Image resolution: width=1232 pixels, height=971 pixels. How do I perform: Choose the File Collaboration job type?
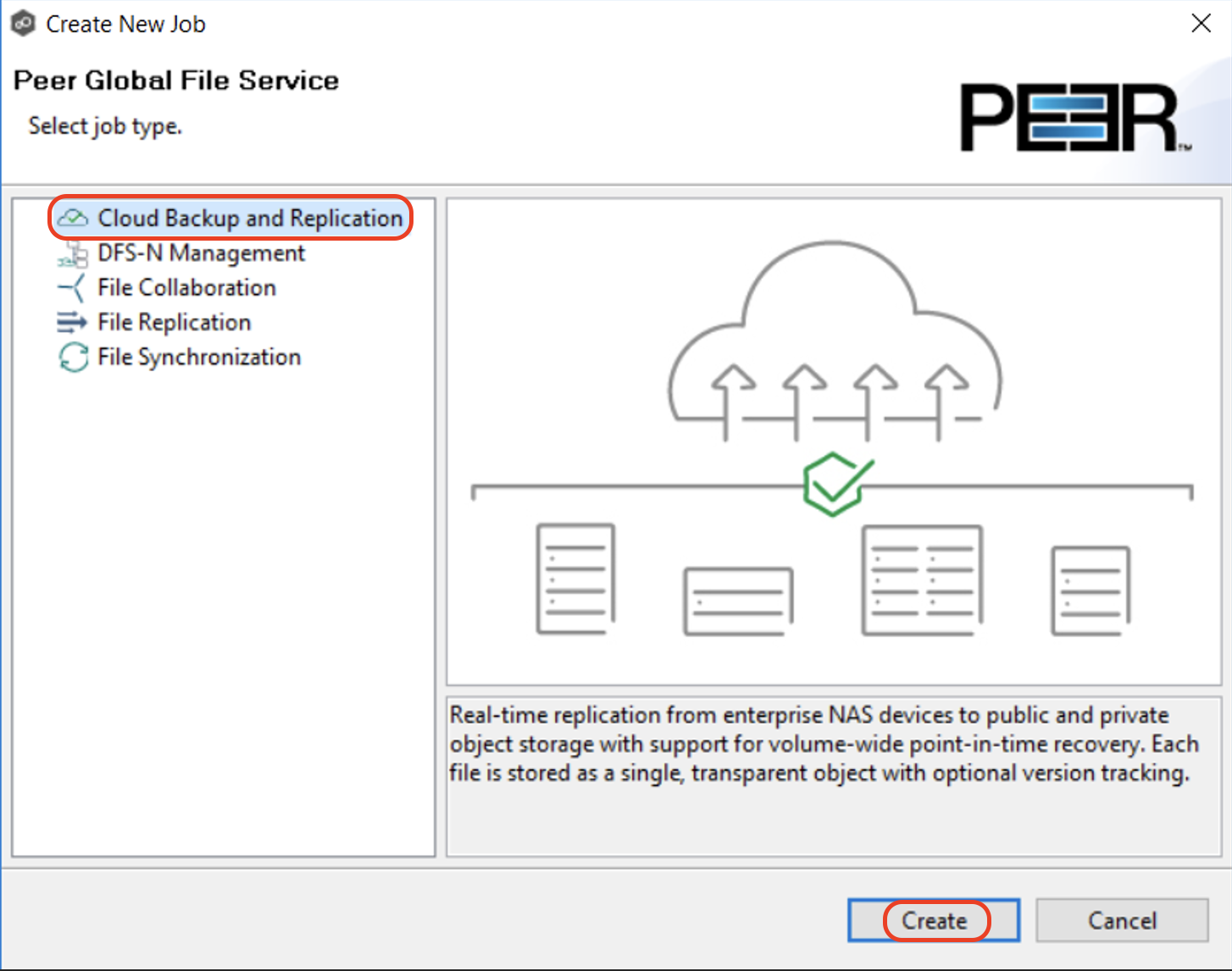(186, 288)
